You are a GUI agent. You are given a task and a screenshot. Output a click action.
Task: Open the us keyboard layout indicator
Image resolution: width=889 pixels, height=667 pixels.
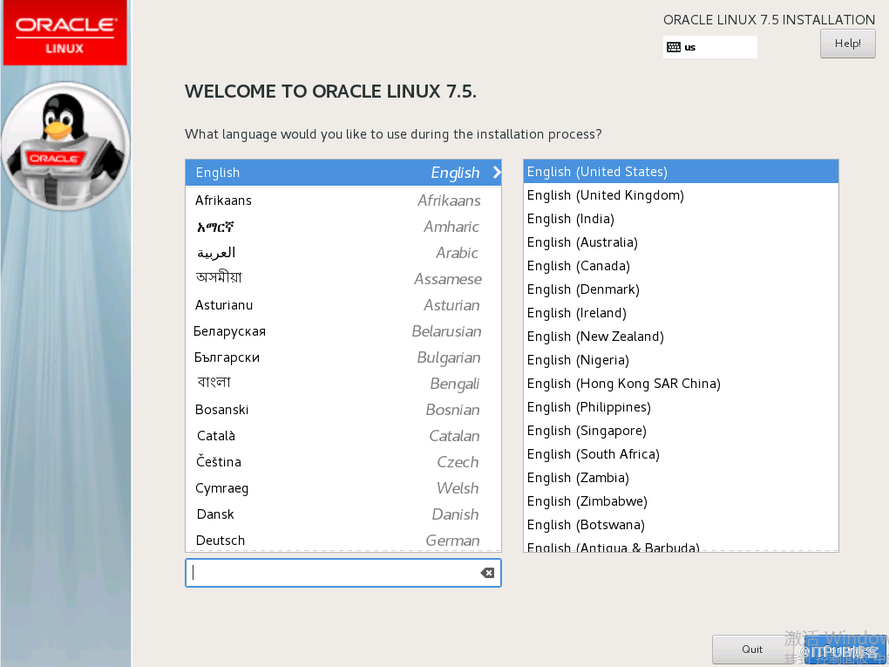[710, 47]
